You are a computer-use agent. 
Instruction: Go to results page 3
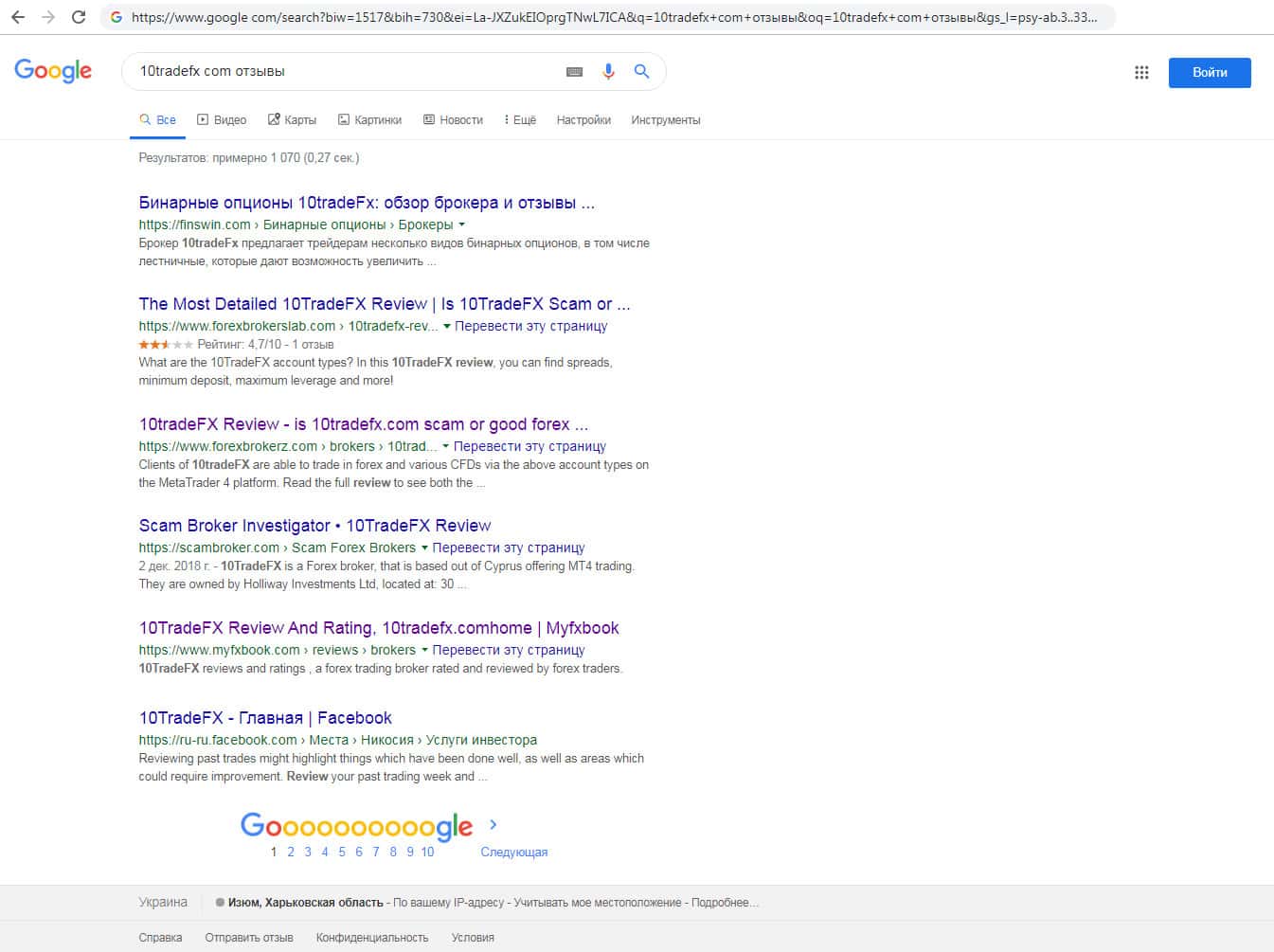click(x=308, y=852)
